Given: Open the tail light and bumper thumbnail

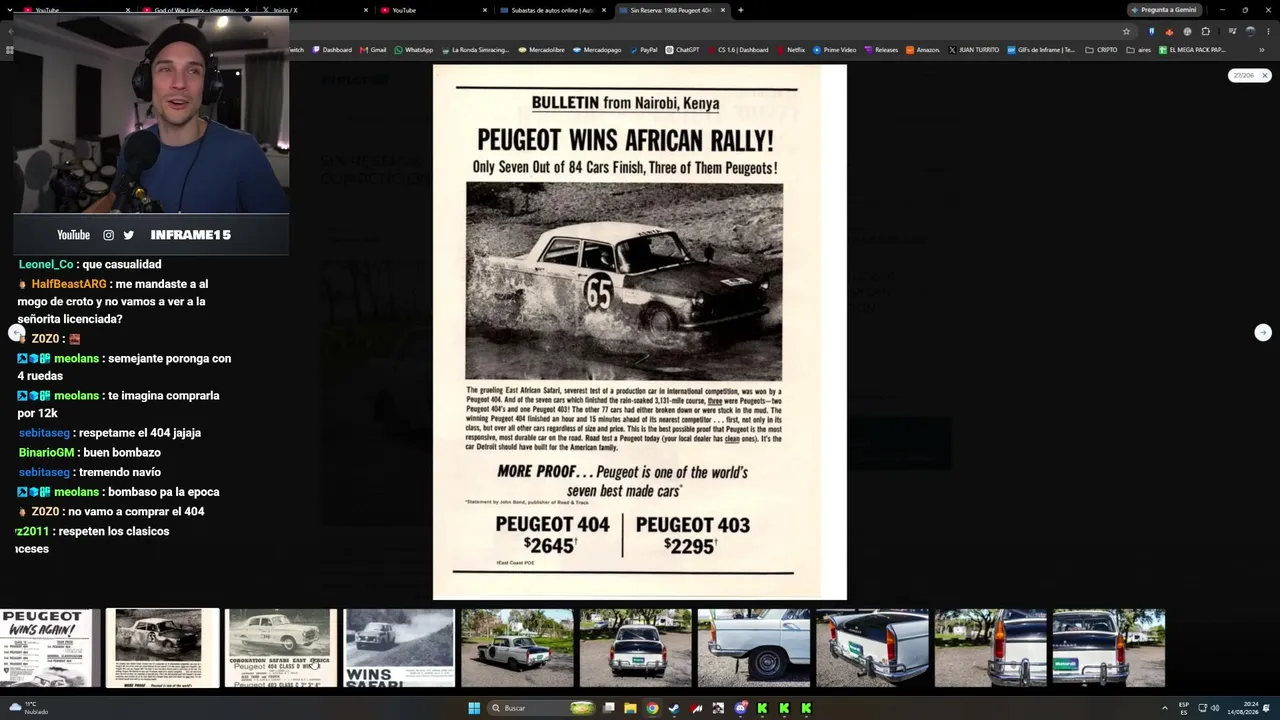Looking at the screenshot, I should tap(990, 648).
